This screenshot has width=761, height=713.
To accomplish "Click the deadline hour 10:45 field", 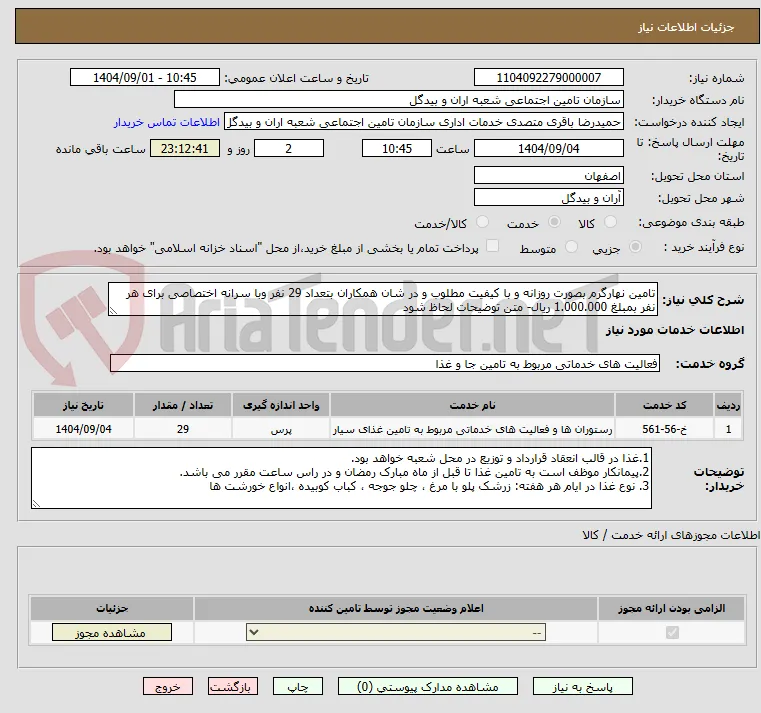I will pos(397,148).
